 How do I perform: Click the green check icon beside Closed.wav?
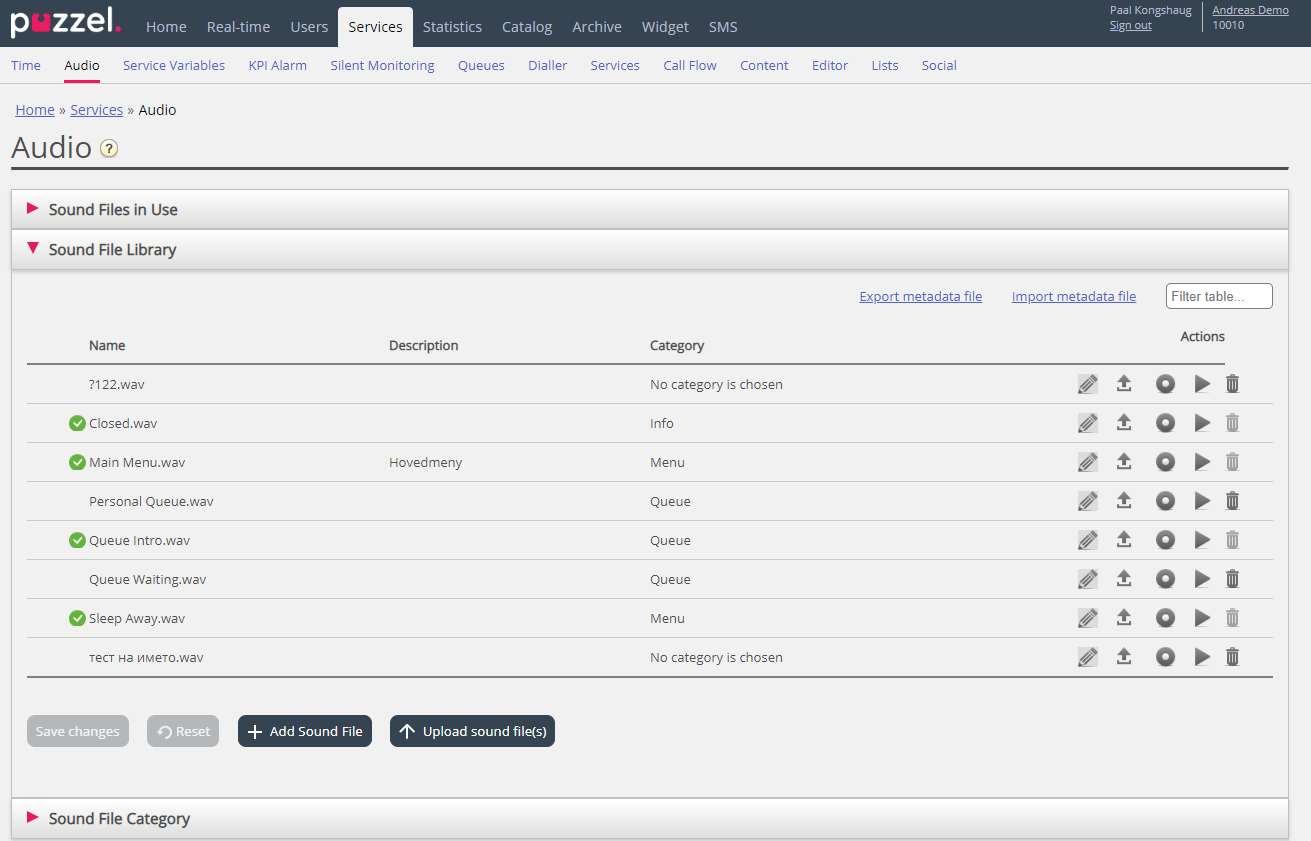point(77,423)
